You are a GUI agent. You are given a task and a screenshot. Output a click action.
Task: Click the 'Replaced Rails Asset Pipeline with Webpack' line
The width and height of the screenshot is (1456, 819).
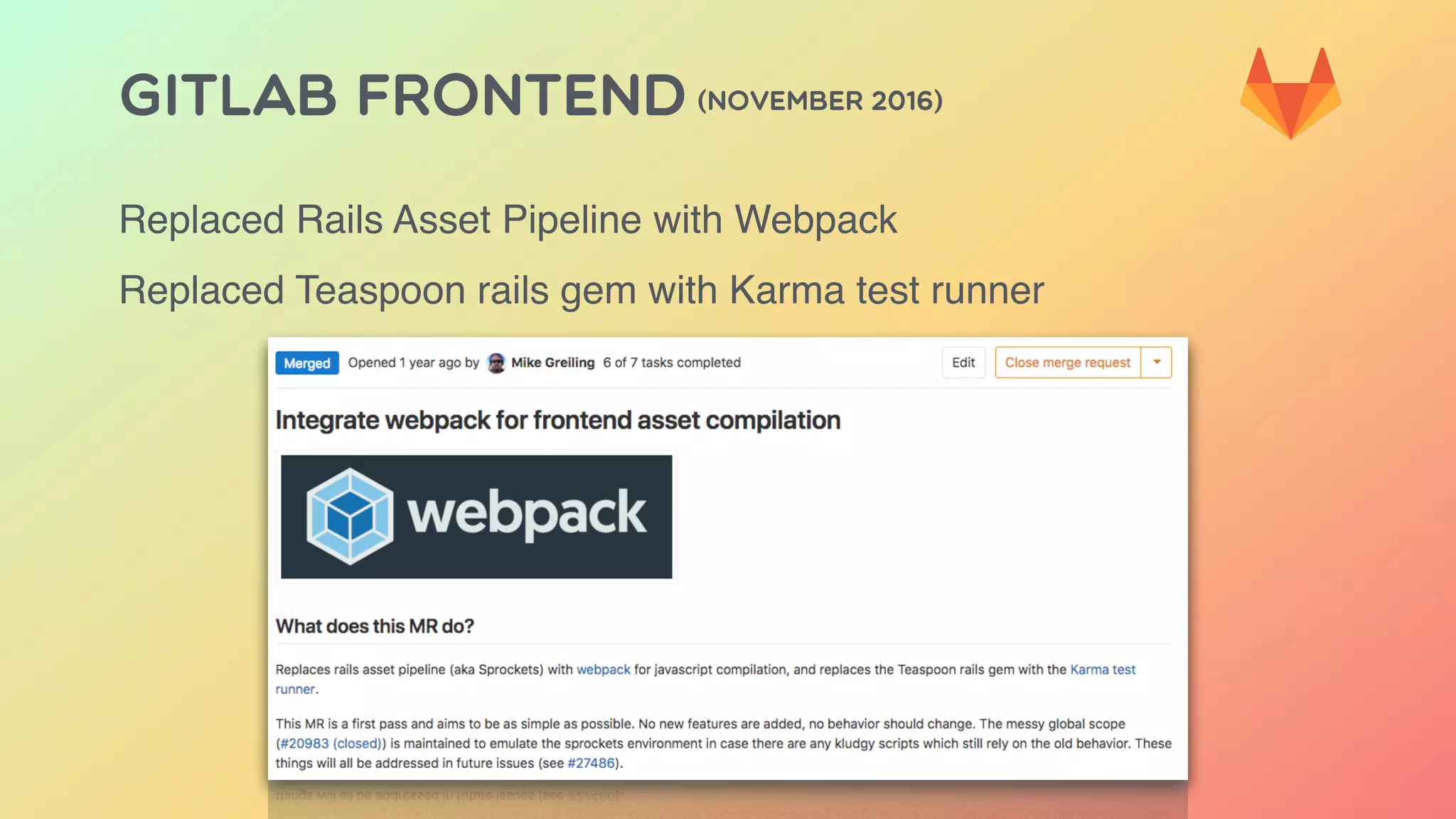coord(508,220)
